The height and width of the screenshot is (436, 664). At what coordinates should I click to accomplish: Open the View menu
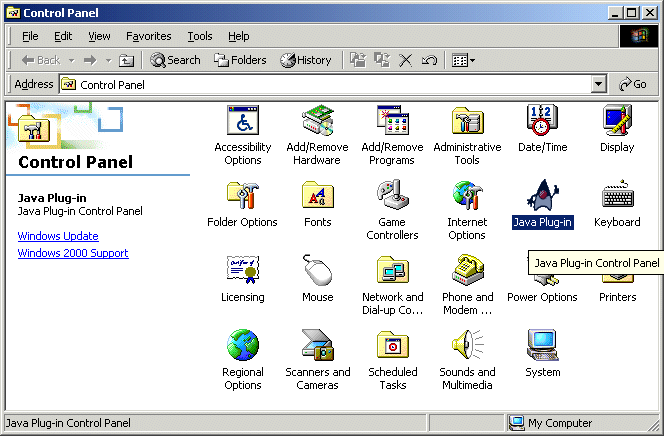[99, 36]
